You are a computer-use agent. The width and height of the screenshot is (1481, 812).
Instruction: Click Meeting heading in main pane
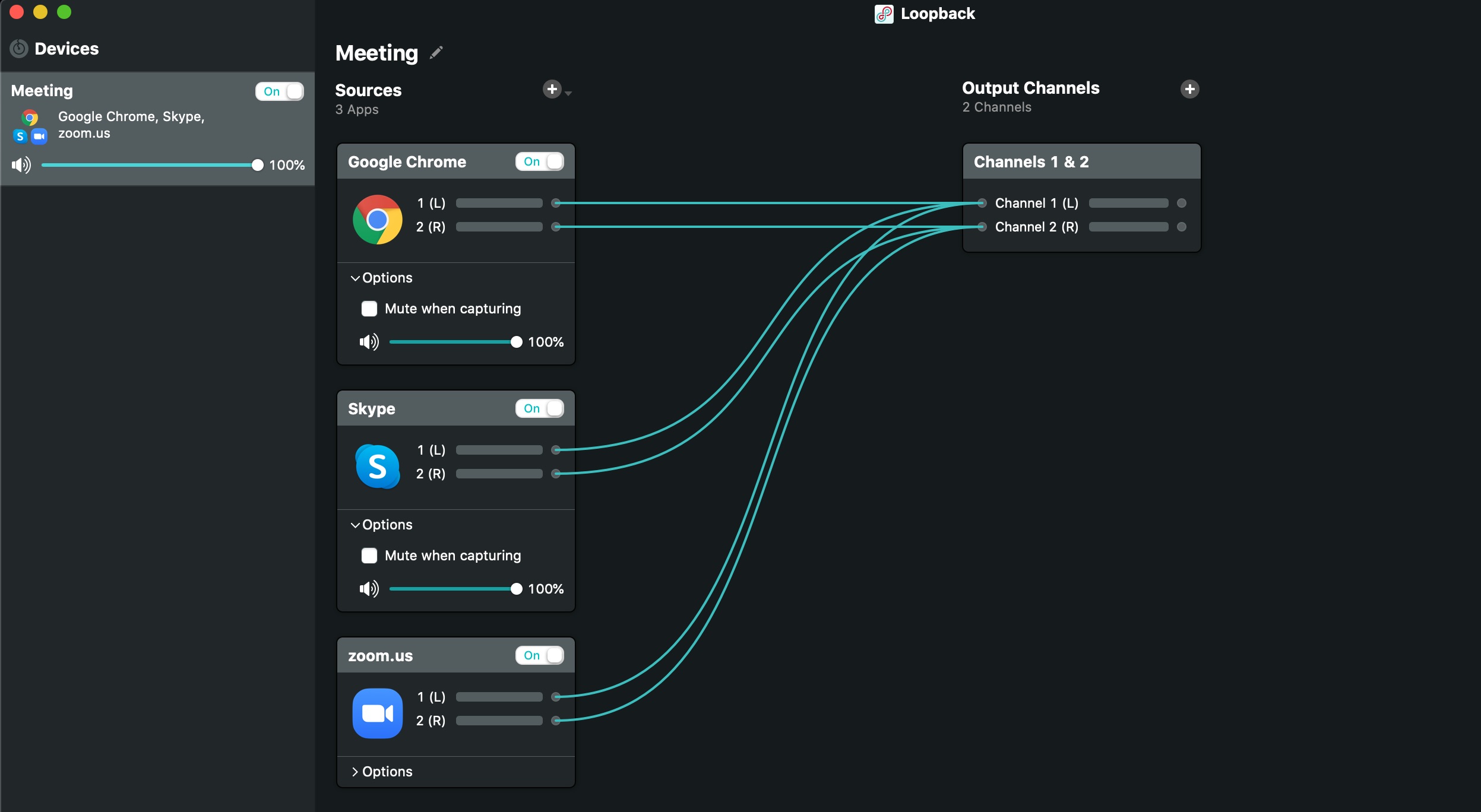(x=376, y=53)
